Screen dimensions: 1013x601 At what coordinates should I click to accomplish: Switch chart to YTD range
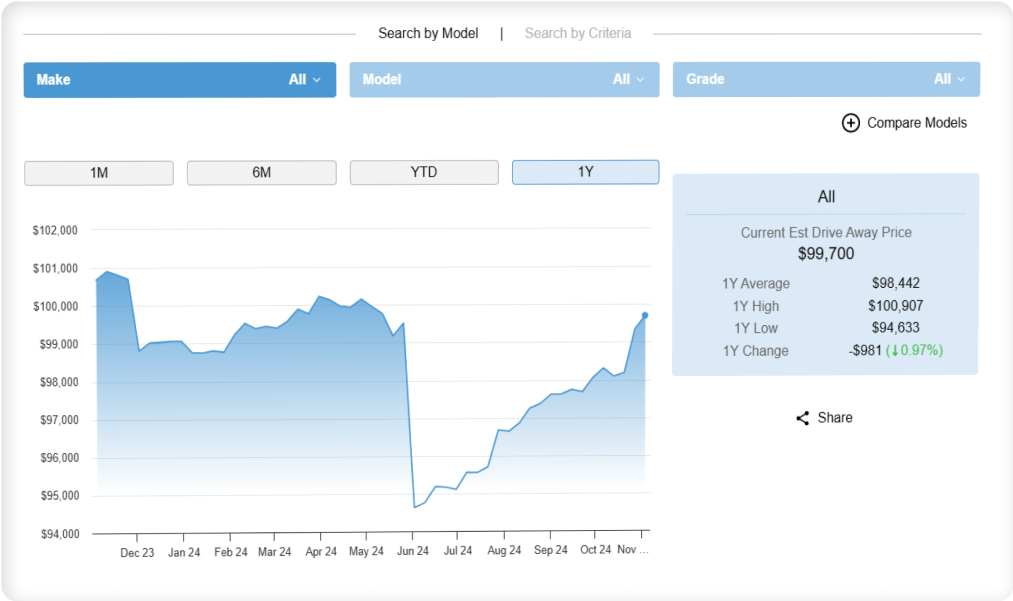[424, 173]
